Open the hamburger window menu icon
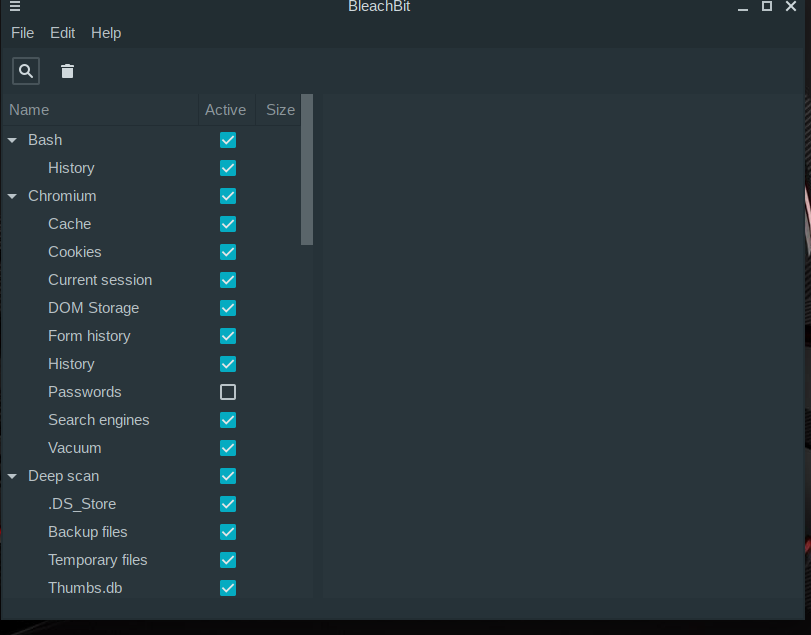 [x=15, y=6]
